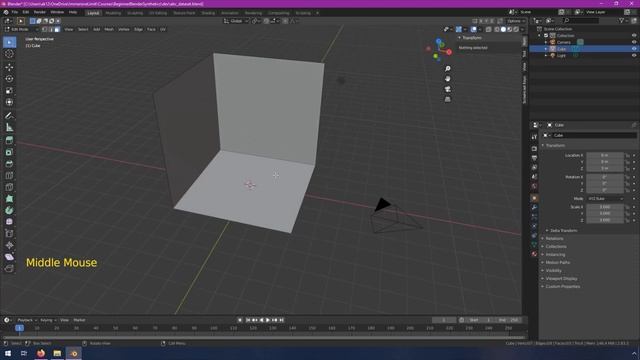Hide the Cube in the outliner
640x360 pixels.
tap(634, 49)
